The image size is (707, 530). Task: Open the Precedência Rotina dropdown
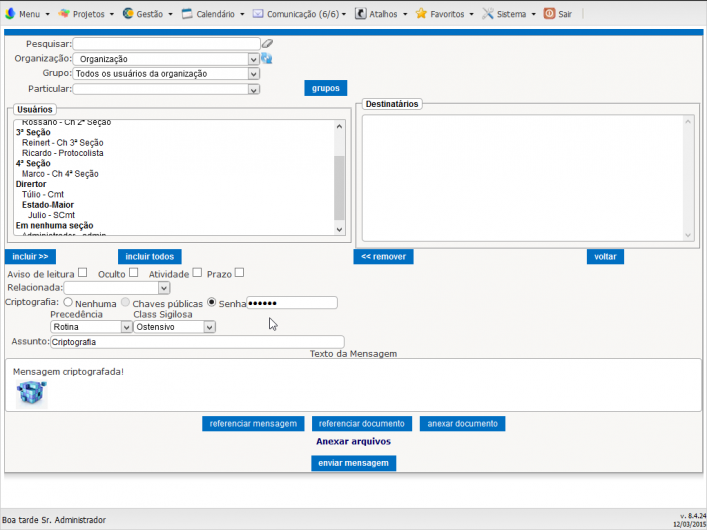pyautogui.click(x=126, y=327)
